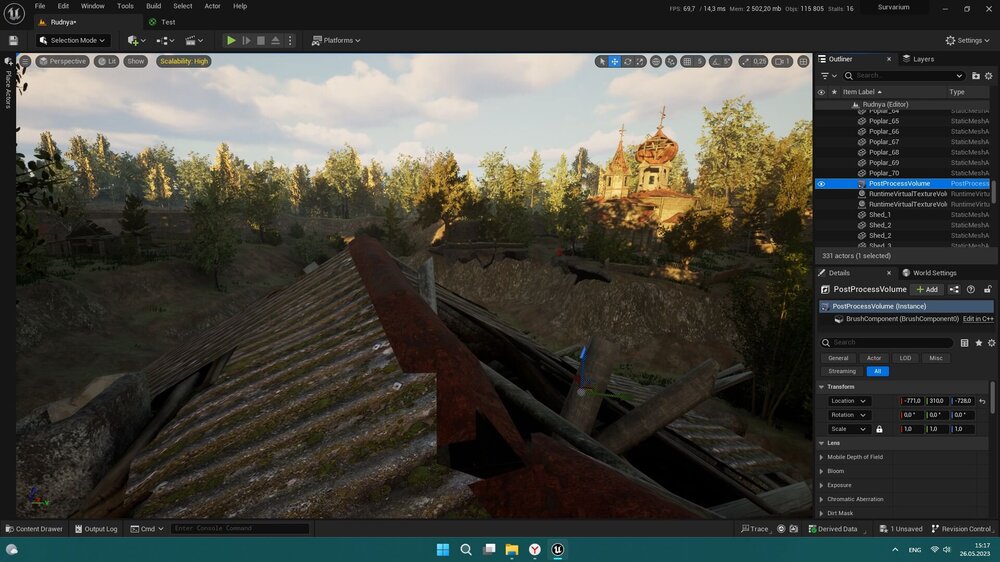This screenshot has height=562, width=1000.
Task: Toggle surface snapping icon
Action: click(671, 61)
